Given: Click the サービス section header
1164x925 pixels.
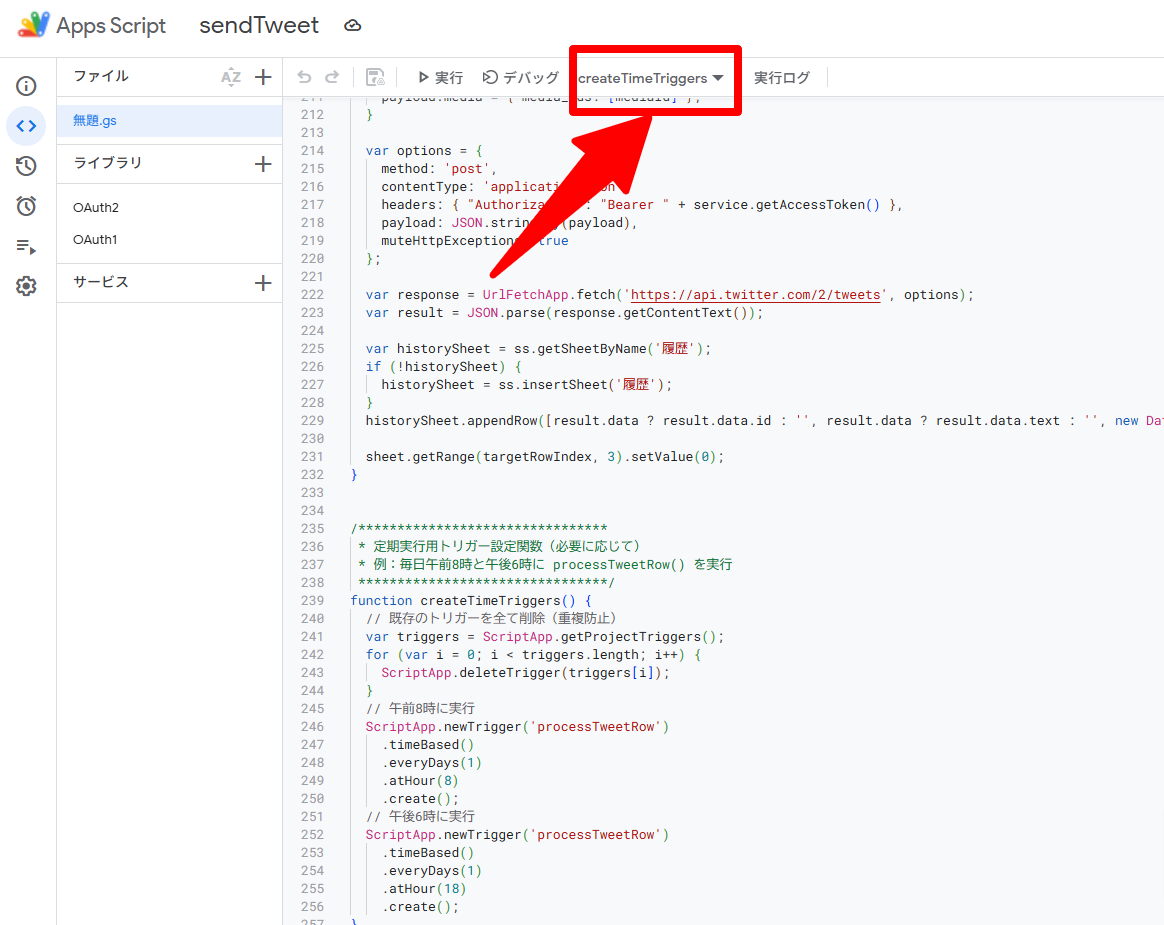Looking at the screenshot, I should [101, 281].
